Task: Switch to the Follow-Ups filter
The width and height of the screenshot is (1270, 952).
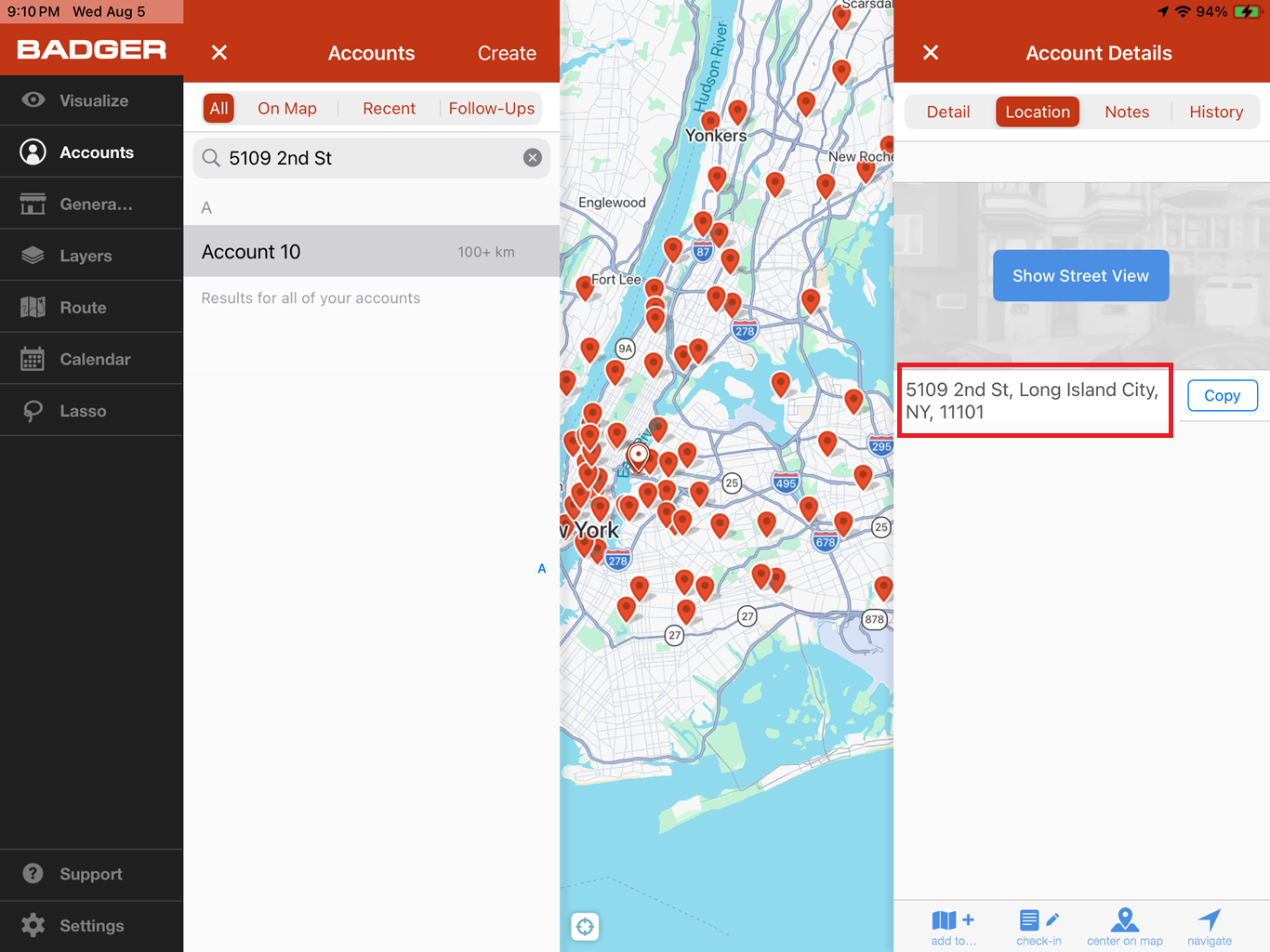Action: coord(492,109)
